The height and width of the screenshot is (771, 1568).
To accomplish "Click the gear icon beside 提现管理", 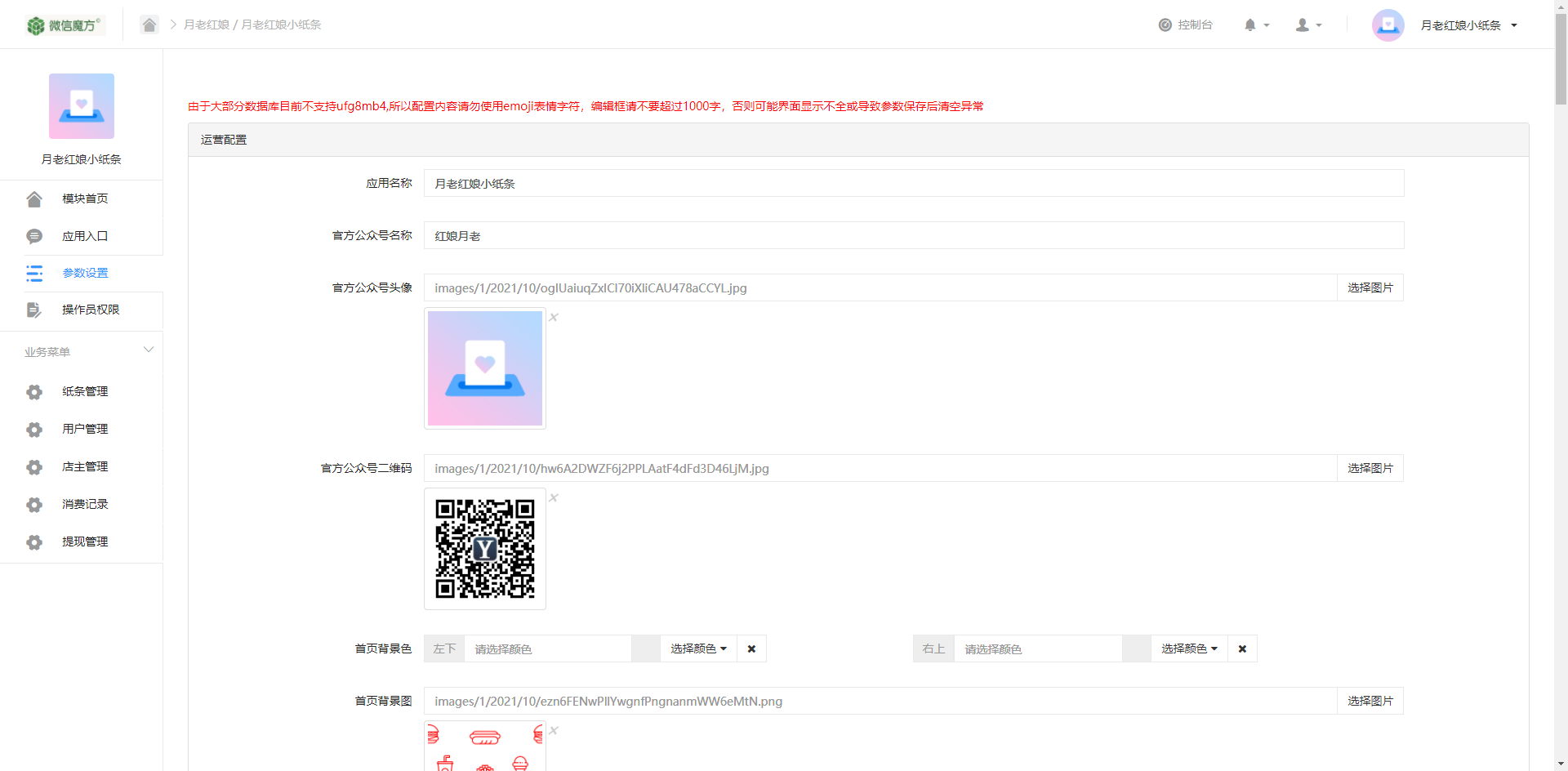I will [34, 542].
